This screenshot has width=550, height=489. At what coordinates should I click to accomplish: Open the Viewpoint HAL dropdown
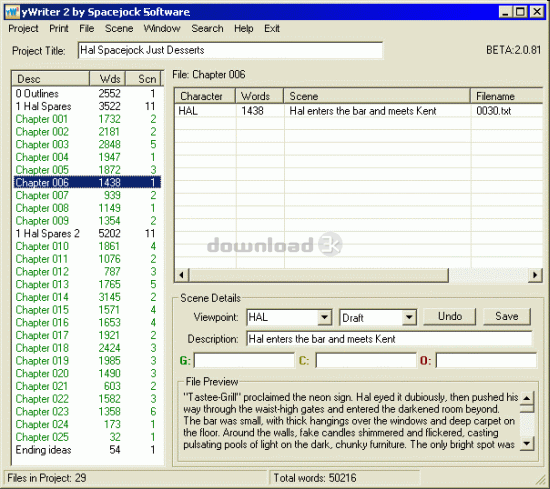pyautogui.click(x=325, y=317)
